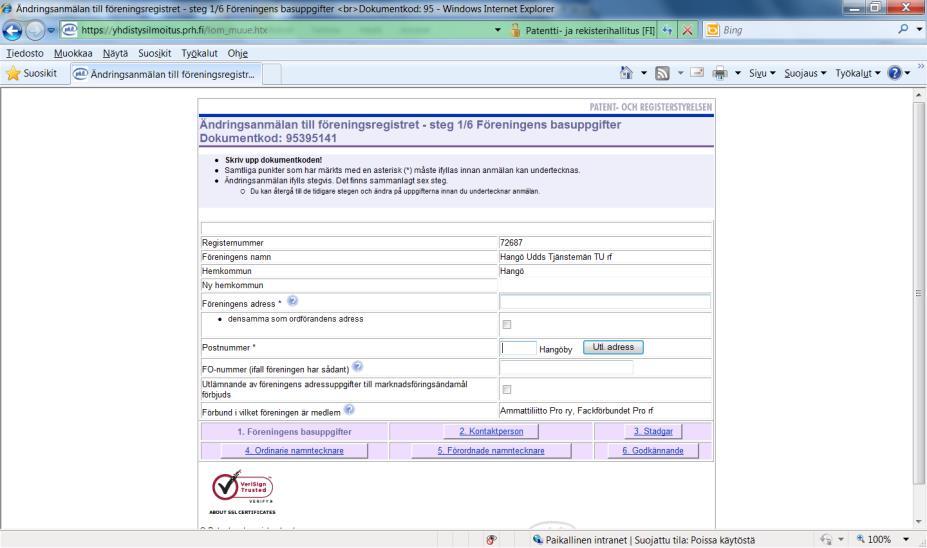Check densamma som ordförandens adress checkbox

pos(507,325)
